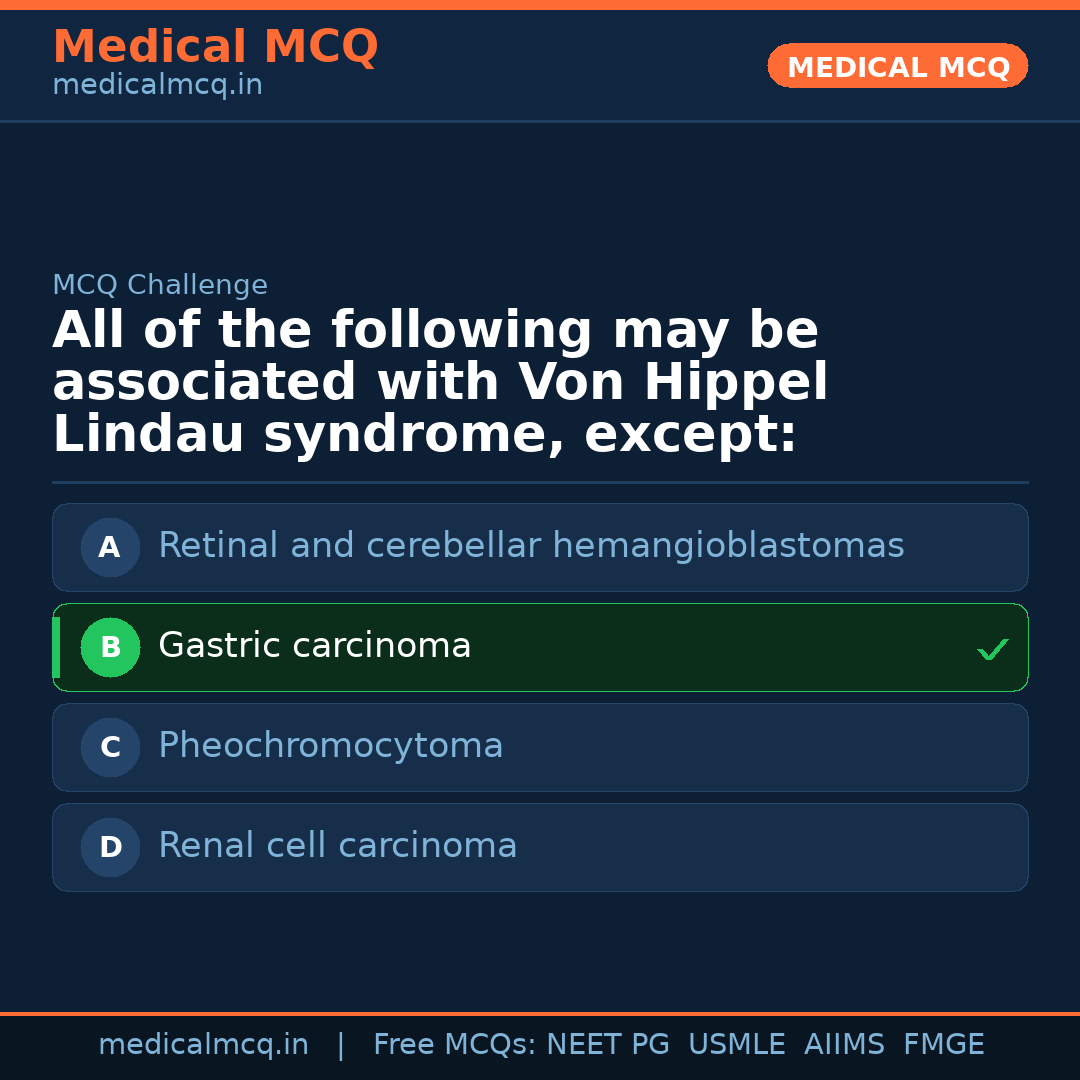Select the Gastric carcinoma answer text
Screen dimensions: 1080x1080
[314, 646]
